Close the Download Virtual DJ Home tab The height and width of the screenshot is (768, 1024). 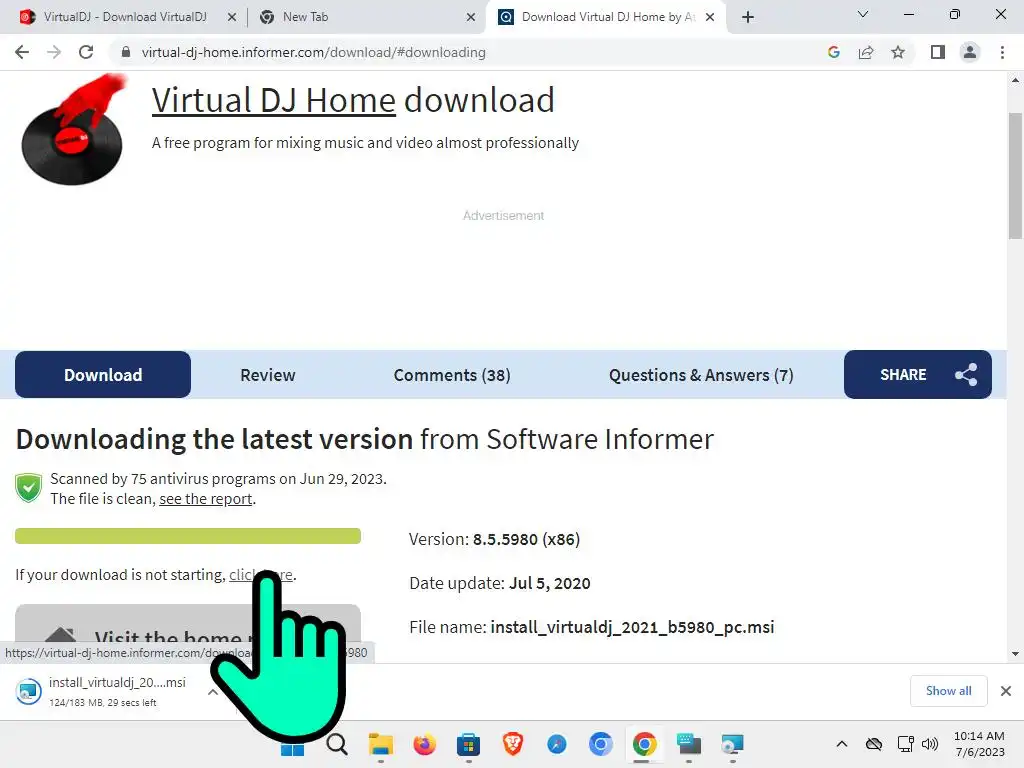(x=710, y=18)
